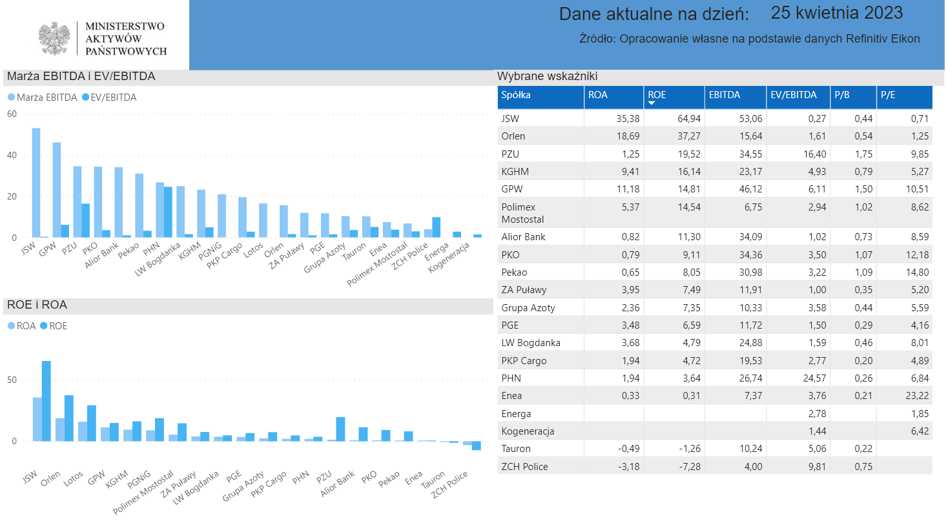Click the Orlen ROE bar in bottom chart

click(69, 418)
